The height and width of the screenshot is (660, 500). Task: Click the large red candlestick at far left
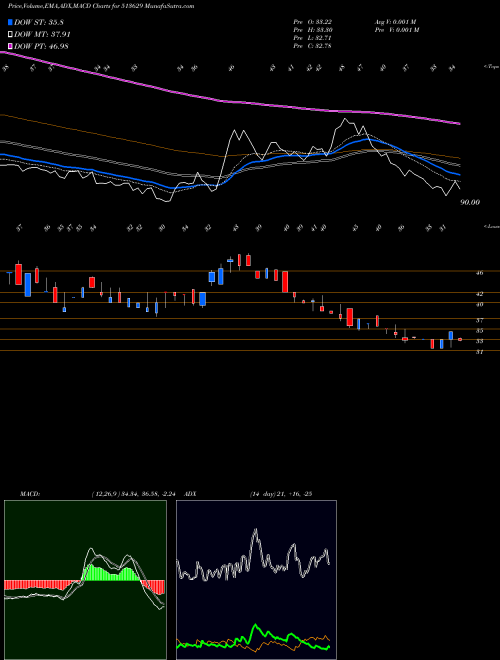(x=19, y=274)
